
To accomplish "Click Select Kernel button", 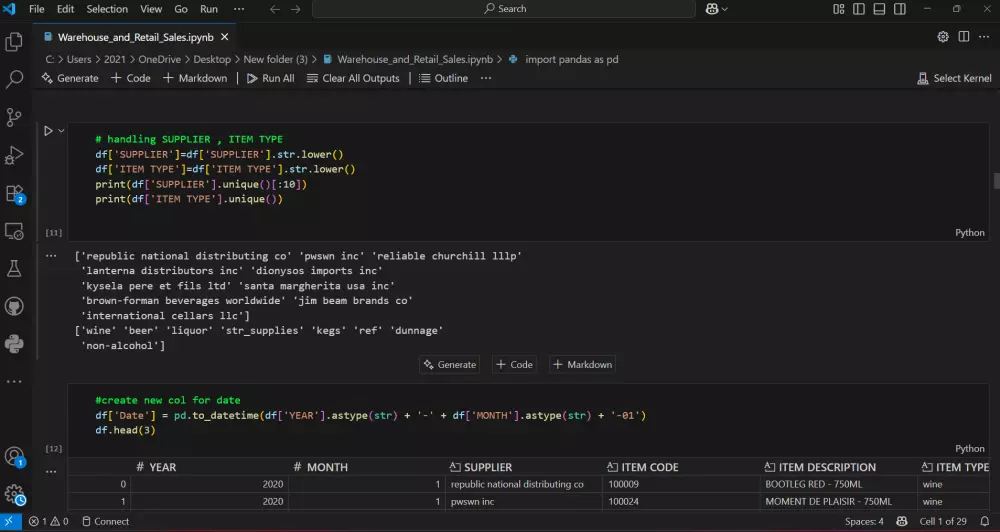I will 954,78.
